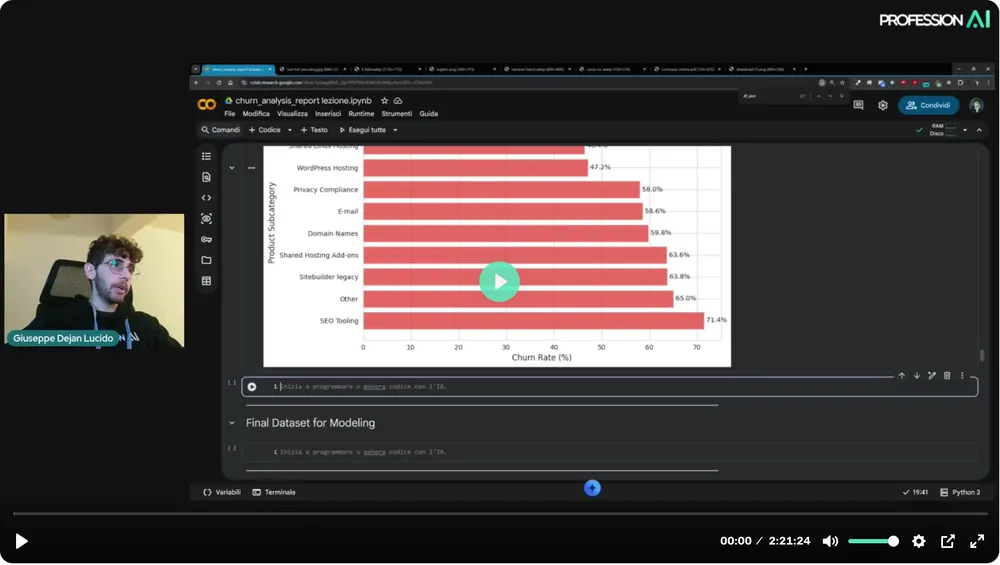Switch to the active churn_analysis browser tab
Viewport: 1000px width, 565px height.
pos(237,69)
